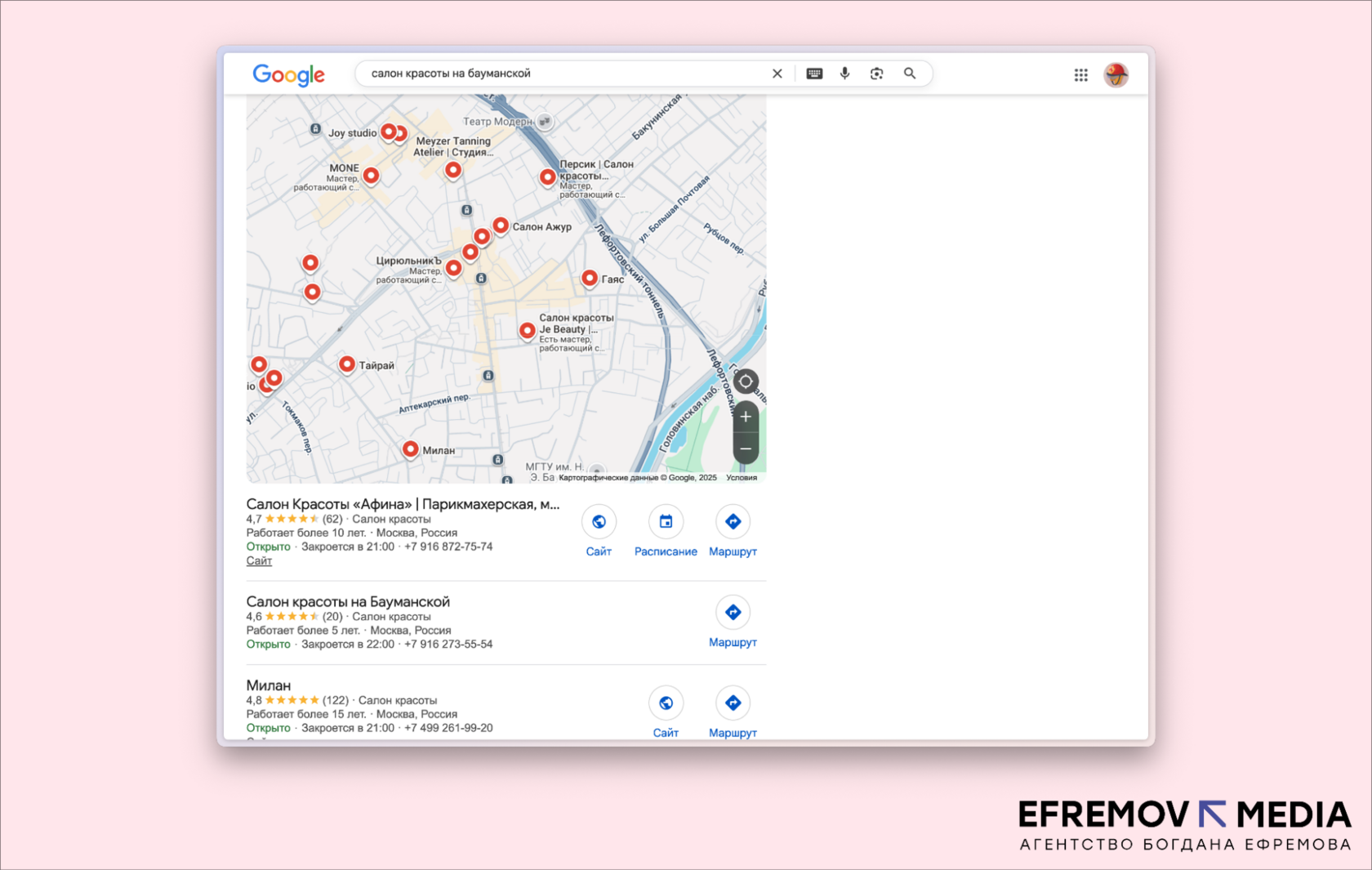Click the Google logo
Image resolution: width=1372 pixels, height=870 pixels.
tap(288, 74)
